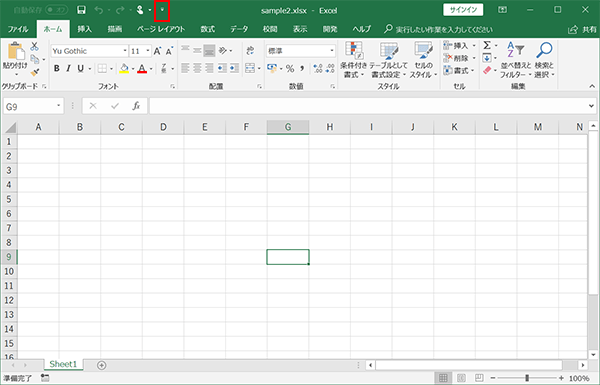600x385 pixels.
Task: Click the AutoSum sigma icon
Action: click(487, 46)
